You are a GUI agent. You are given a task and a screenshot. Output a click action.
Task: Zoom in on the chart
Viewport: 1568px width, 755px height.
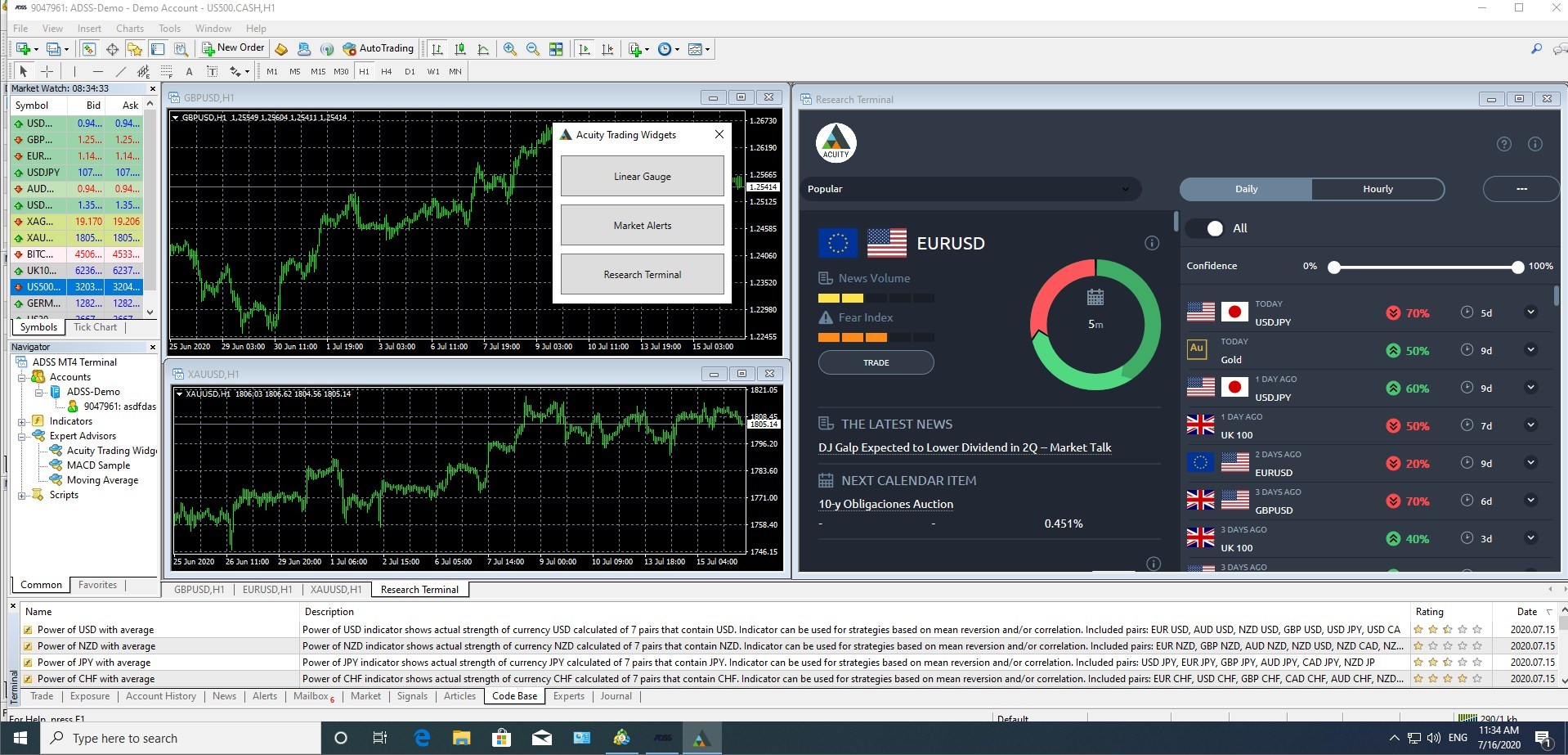510,49
